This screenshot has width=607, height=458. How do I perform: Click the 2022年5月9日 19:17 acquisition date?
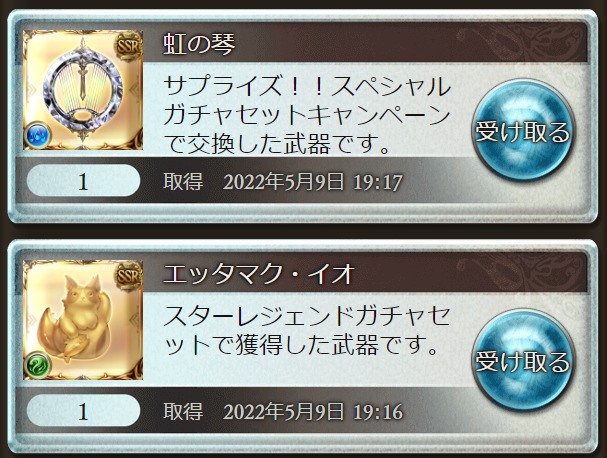point(313,182)
